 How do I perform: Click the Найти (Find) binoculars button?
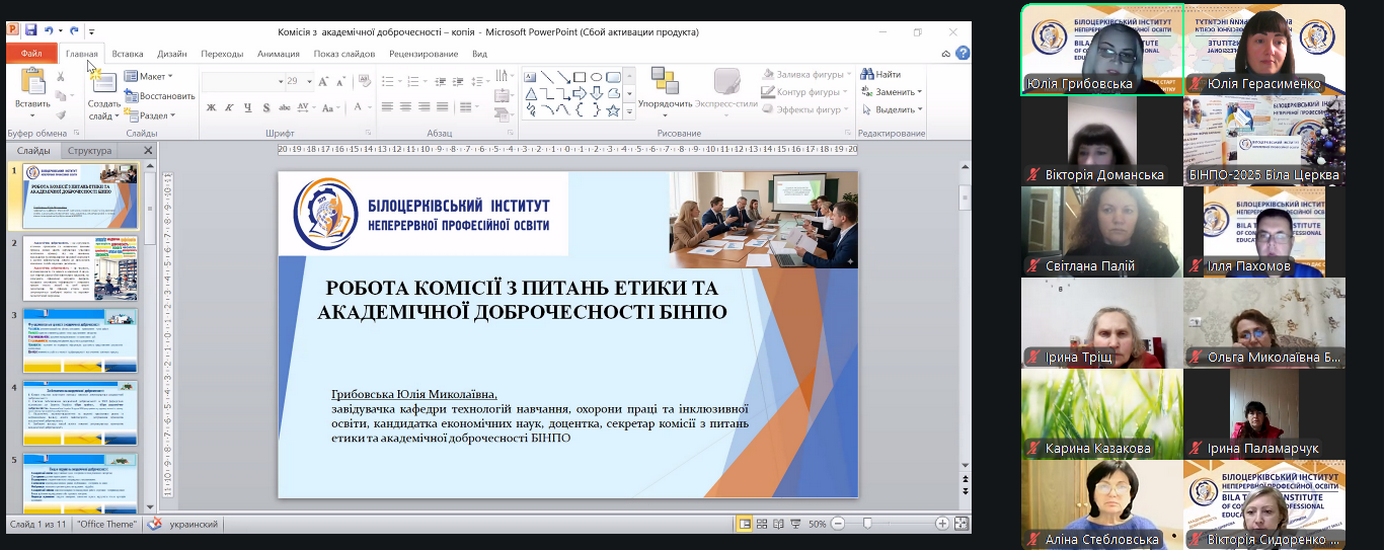coord(880,75)
